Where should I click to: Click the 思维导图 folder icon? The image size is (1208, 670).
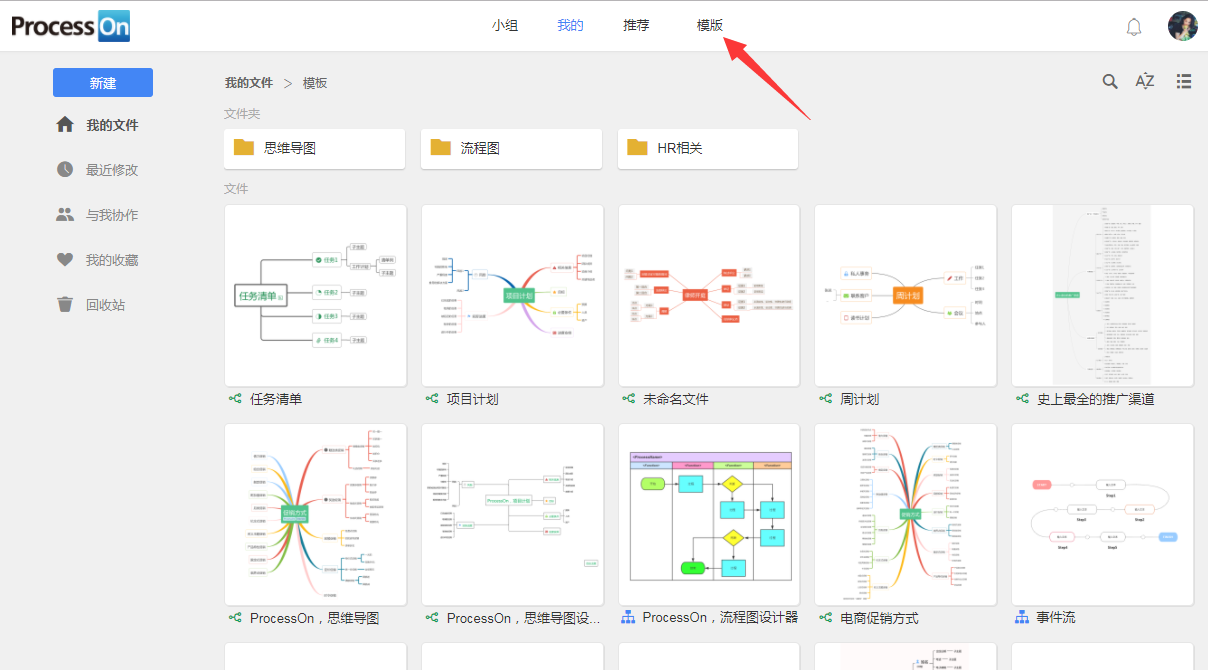pos(244,148)
